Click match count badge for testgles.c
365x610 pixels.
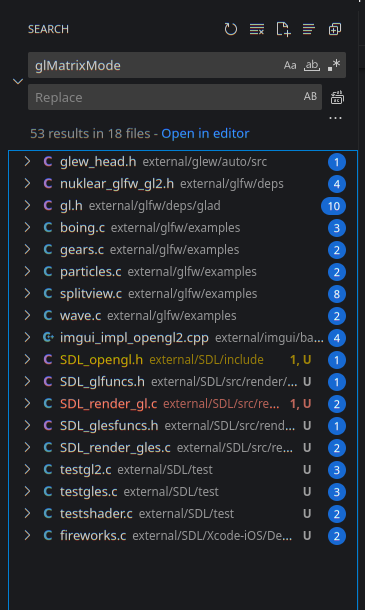tap(337, 492)
